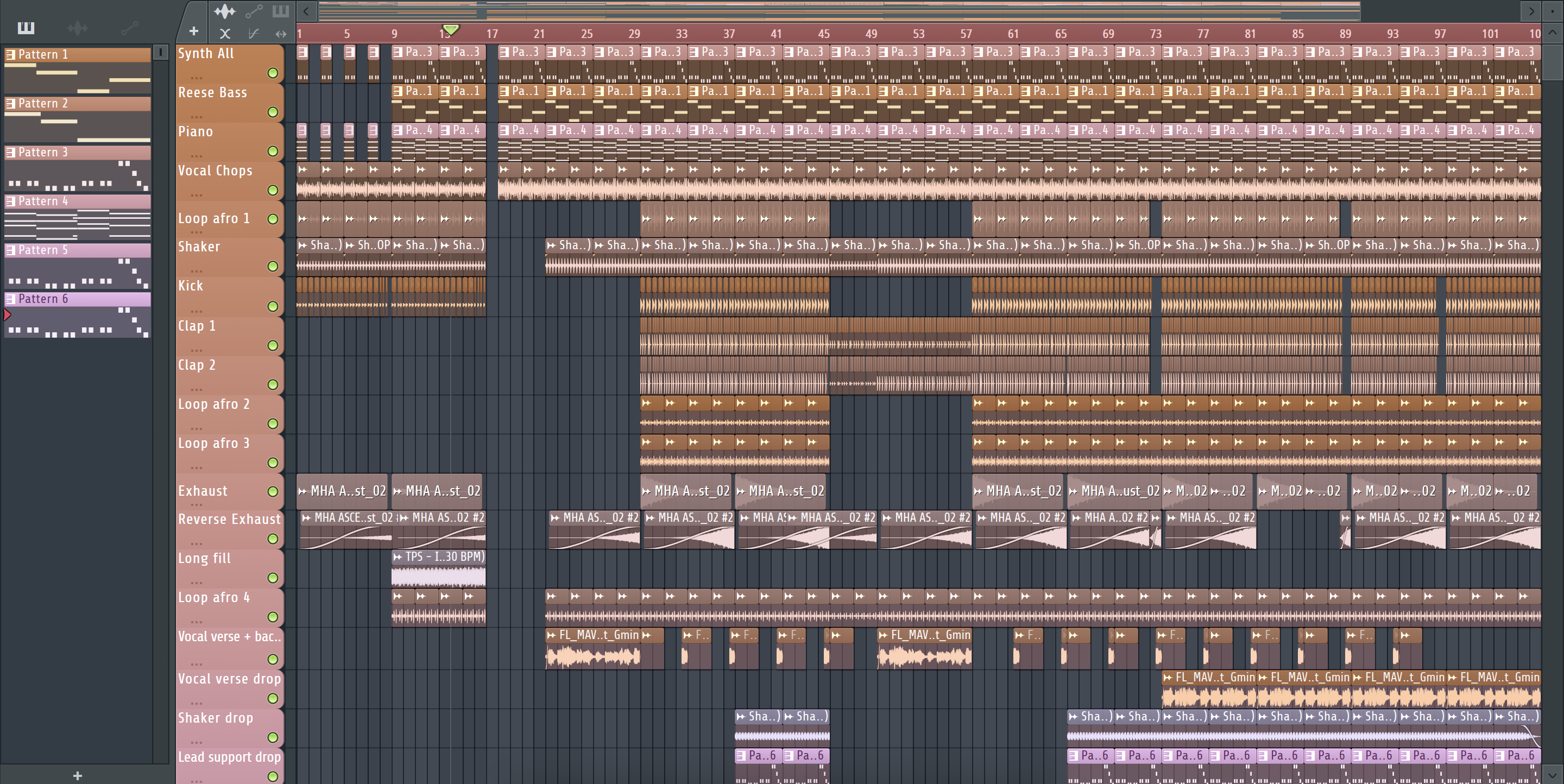Add a new pattern with bottom plus button
The image size is (1564, 784).
77,775
